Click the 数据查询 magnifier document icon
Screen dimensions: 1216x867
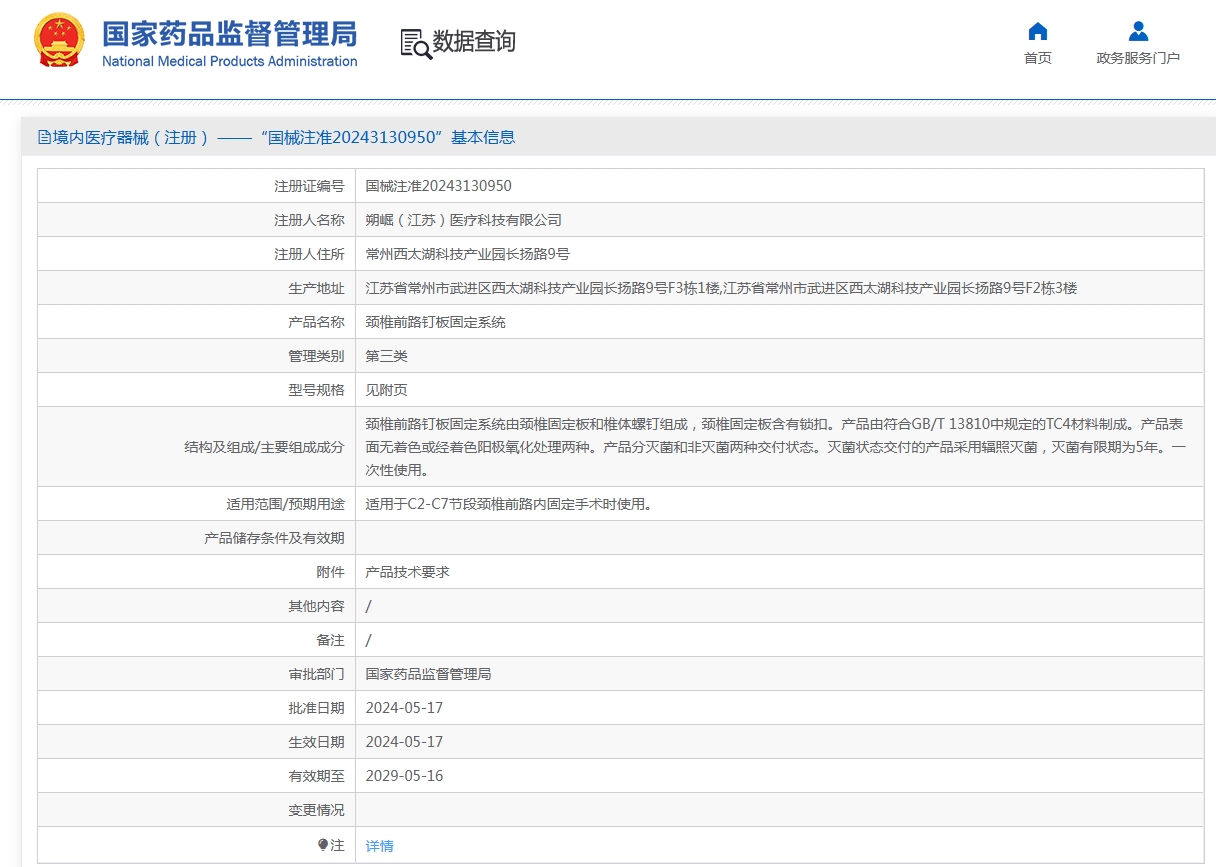415,43
